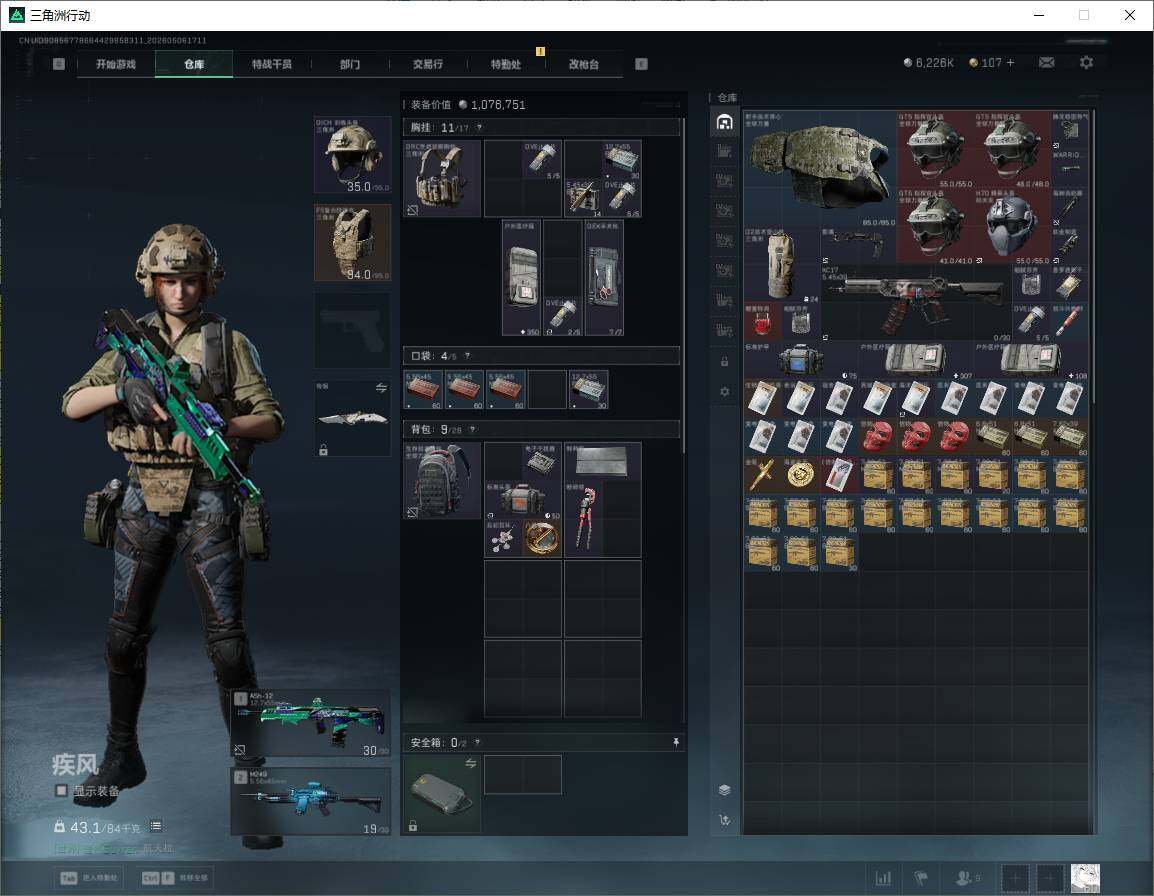Open the mail envelope icon
The width and height of the screenshot is (1154, 896).
click(x=1047, y=63)
